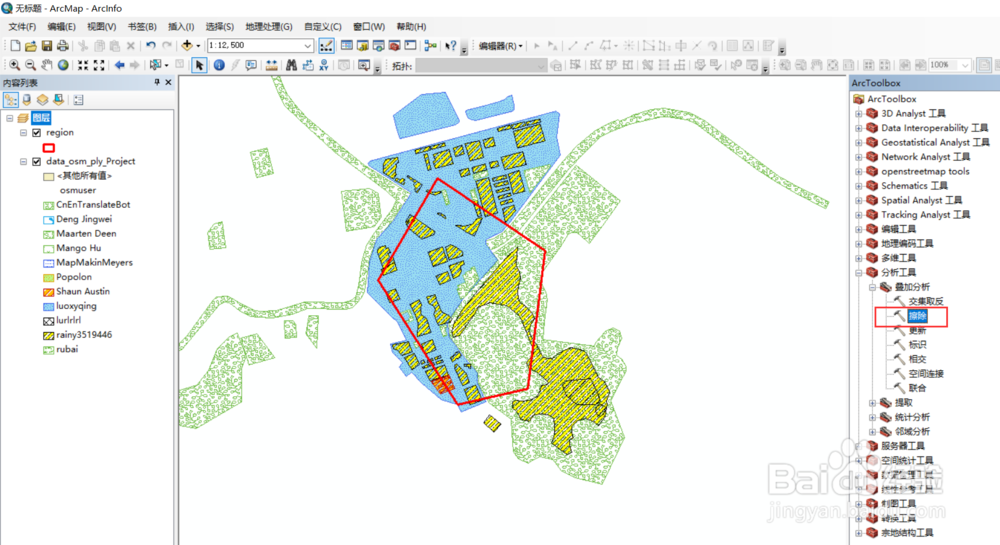Open the 文件 menu
The image size is (1000, 545).
(x=22, y=27)
